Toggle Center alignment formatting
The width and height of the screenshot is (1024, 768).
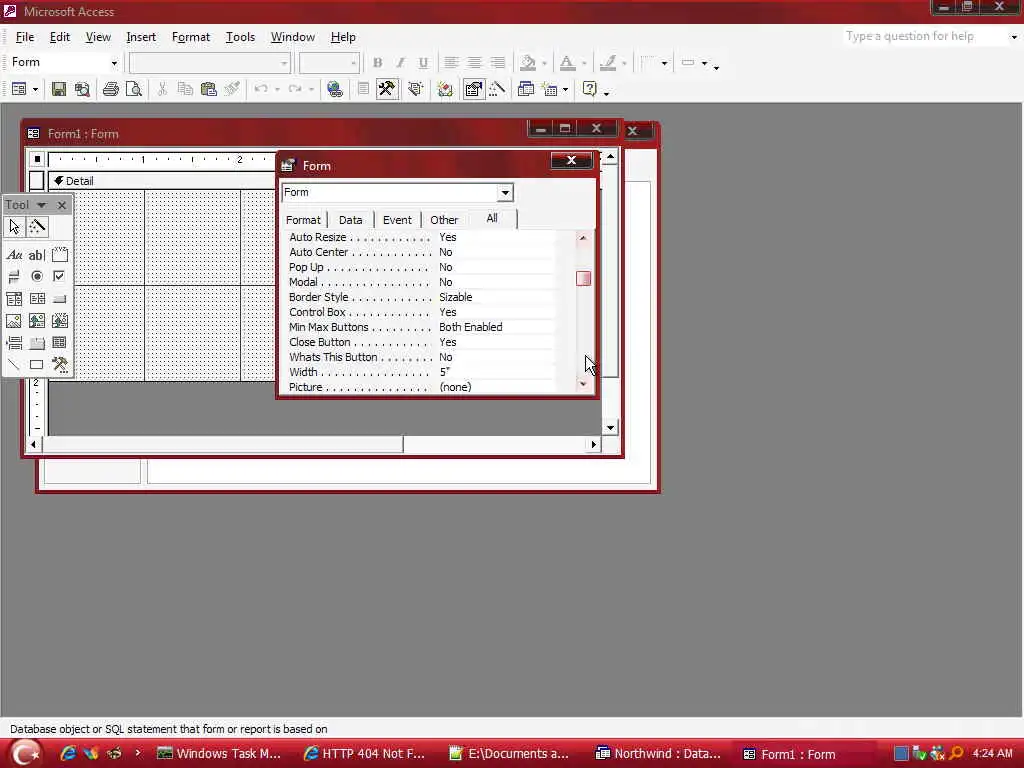474,63
